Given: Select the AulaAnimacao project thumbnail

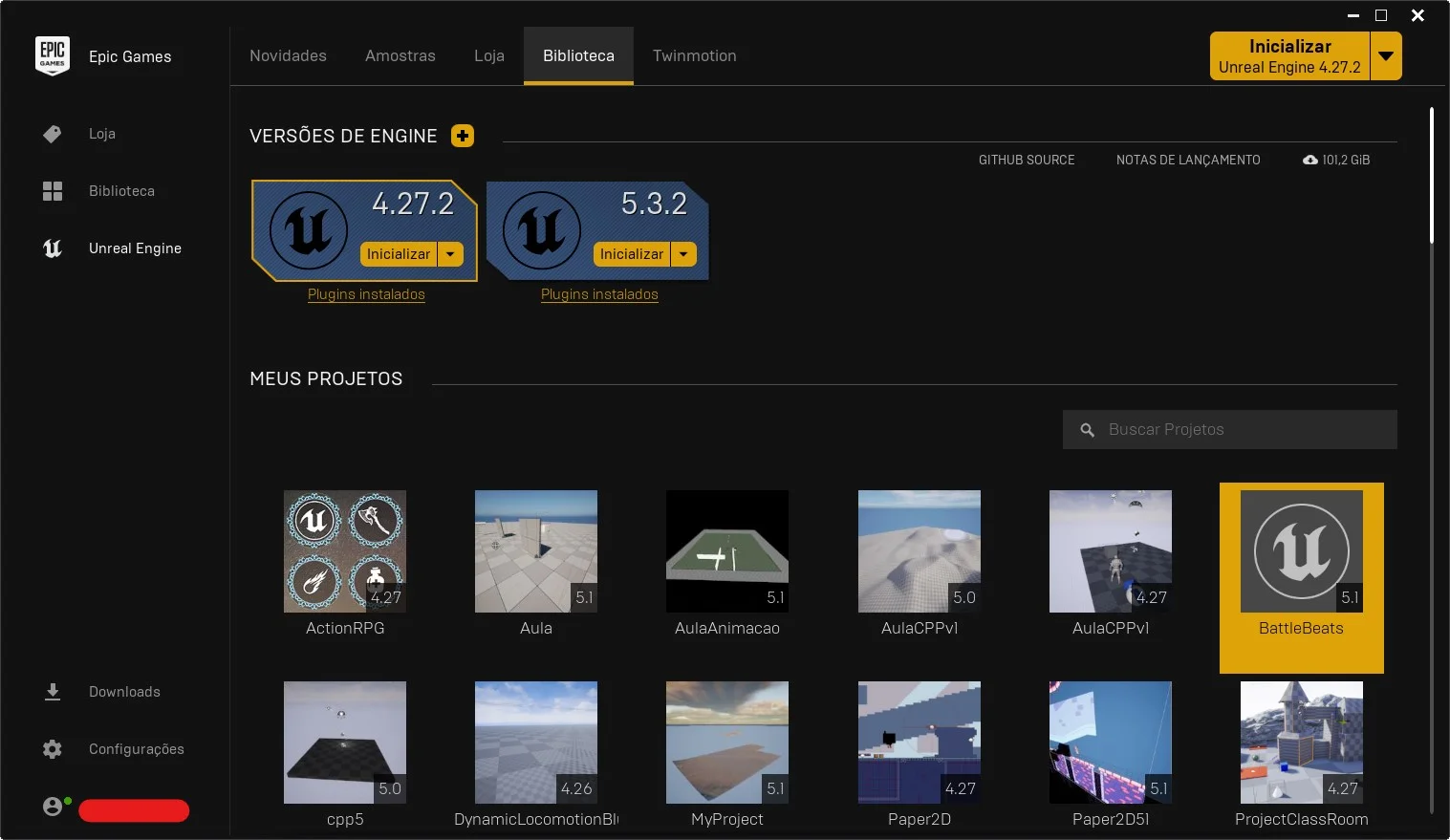Looking at the screenshot, I should click(x=727, y=551).
